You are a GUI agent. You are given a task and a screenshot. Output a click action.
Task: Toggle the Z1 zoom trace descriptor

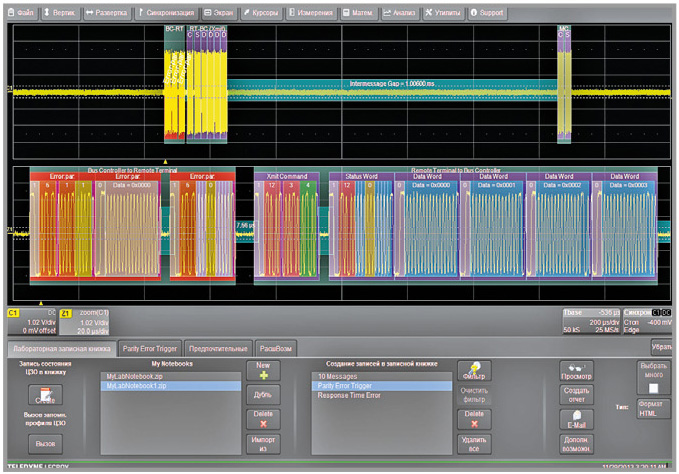[86, 319]
